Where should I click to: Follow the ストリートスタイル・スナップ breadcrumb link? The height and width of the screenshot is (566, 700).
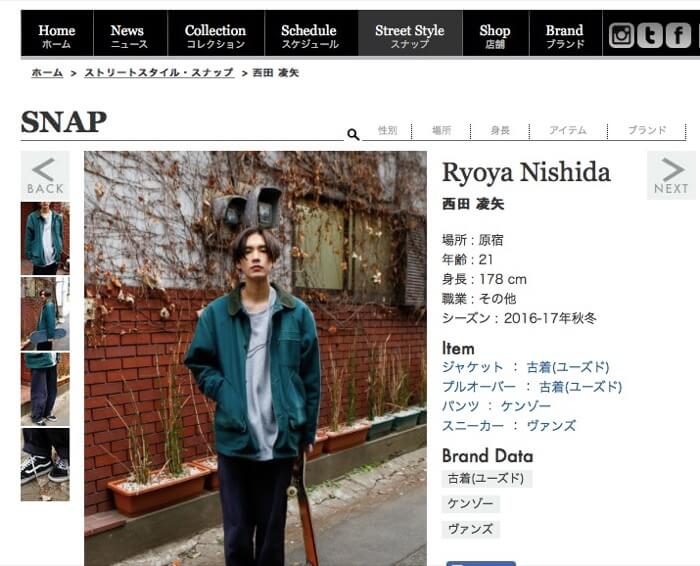pyautogui.click(x=159, y=73)
